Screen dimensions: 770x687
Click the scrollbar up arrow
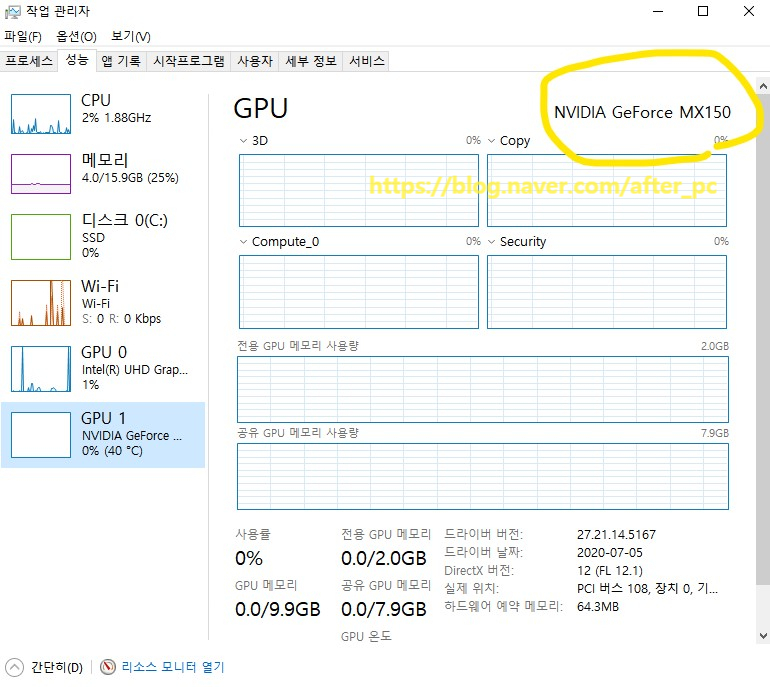pyautogui.click(x=763, y=87)
